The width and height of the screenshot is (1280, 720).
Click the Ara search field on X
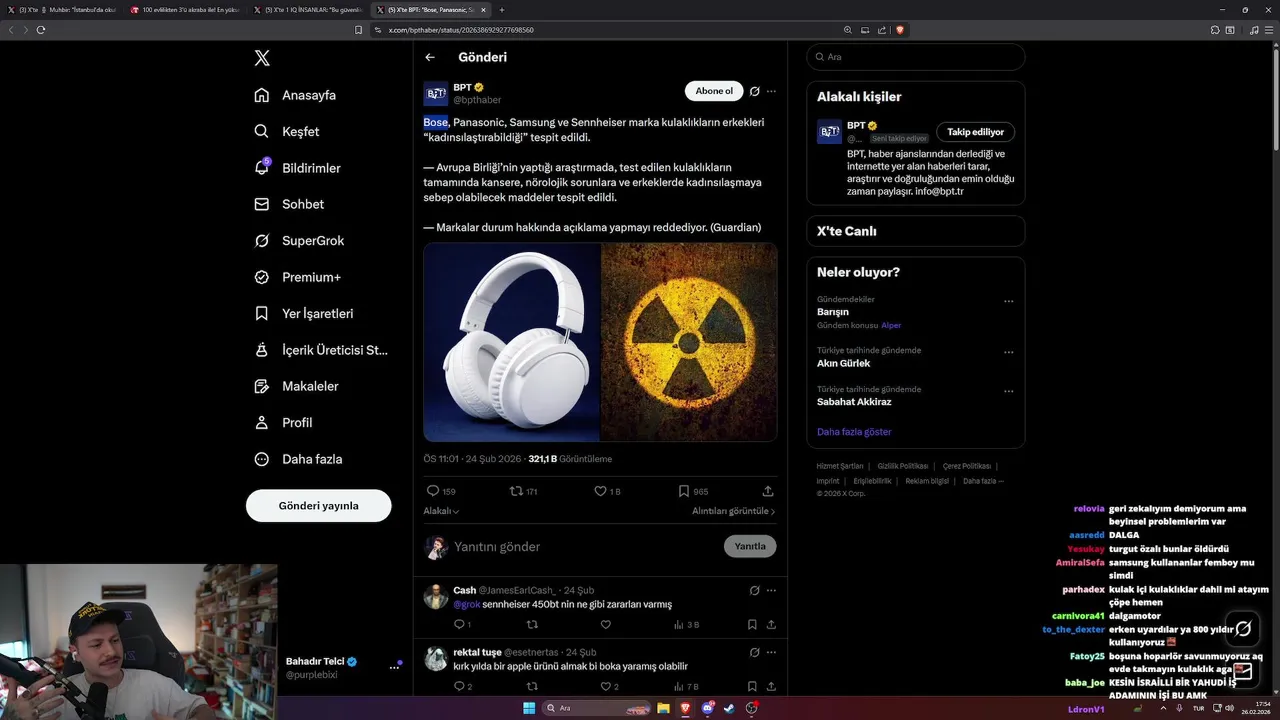(915, 57)
